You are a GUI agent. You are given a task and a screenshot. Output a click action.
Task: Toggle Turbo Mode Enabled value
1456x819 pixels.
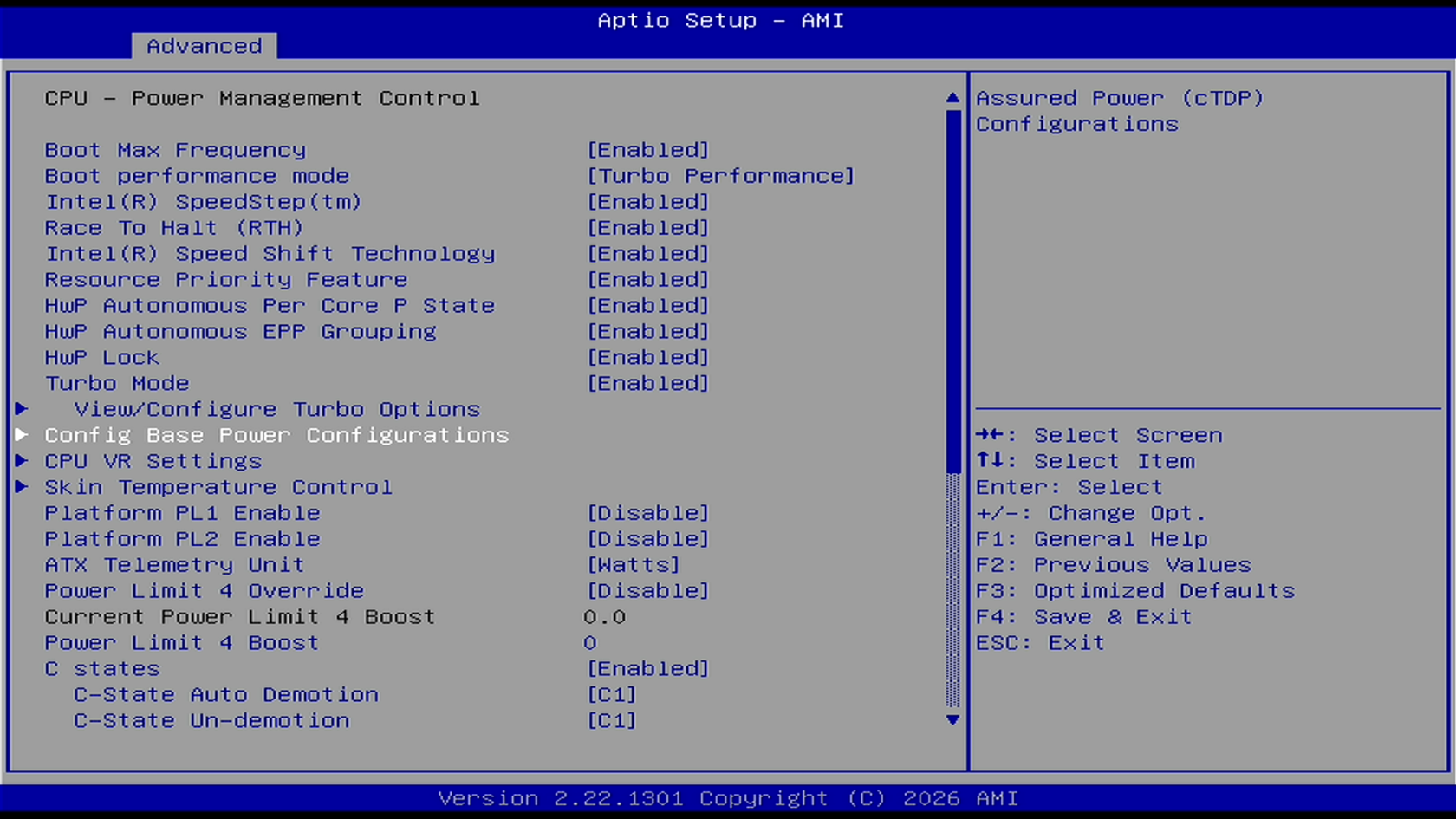[x=648, y=384]
